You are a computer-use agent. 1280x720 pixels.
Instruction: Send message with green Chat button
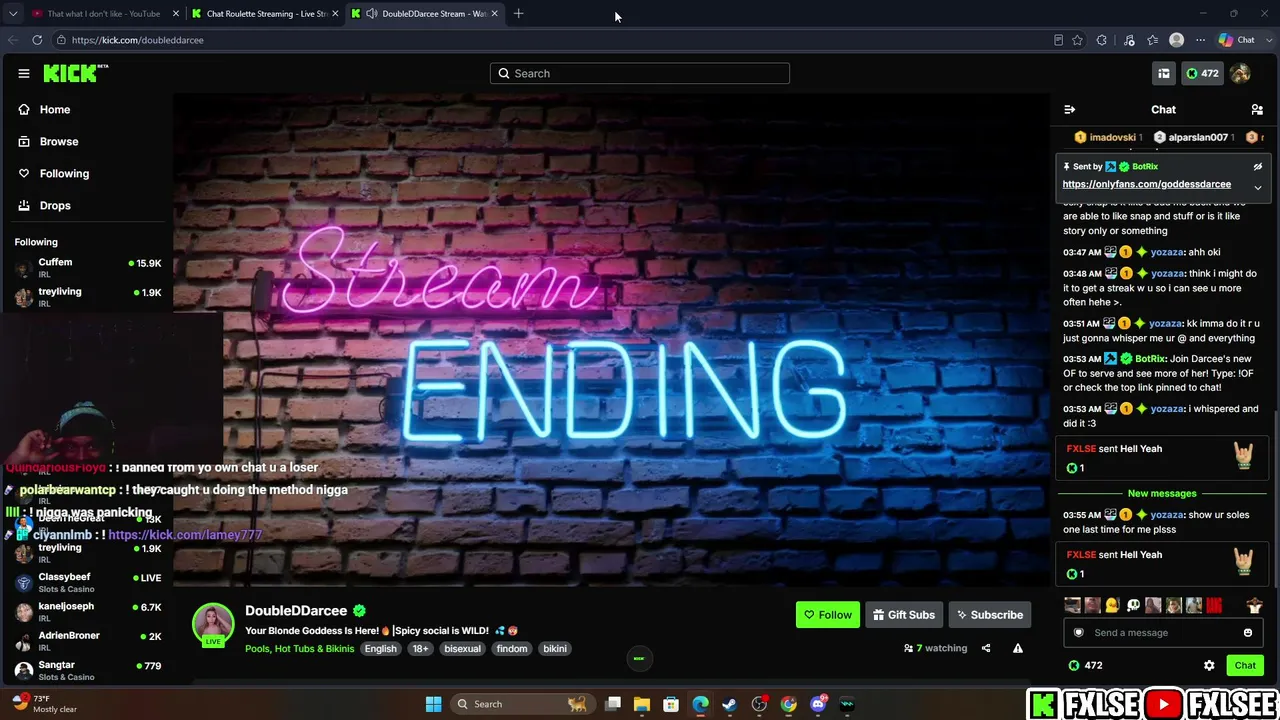1245,665
